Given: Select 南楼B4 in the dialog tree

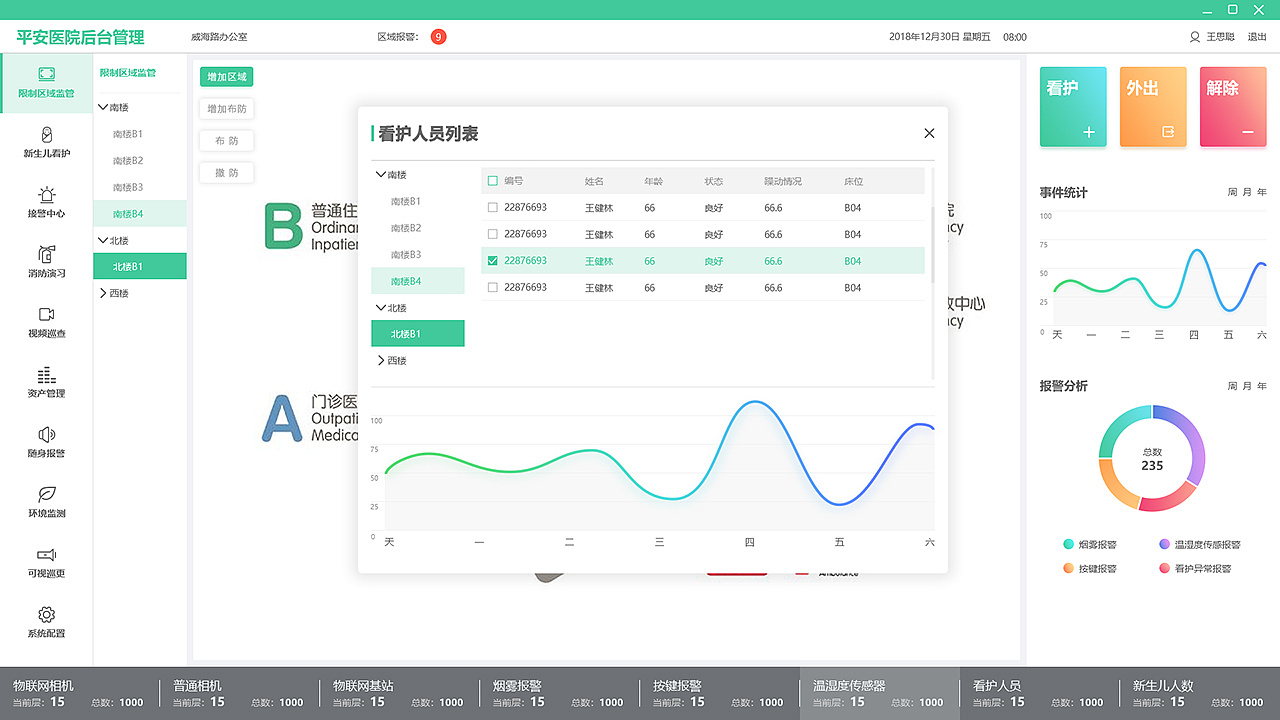Looking at the screenshot, I should (x=418, y=281).
